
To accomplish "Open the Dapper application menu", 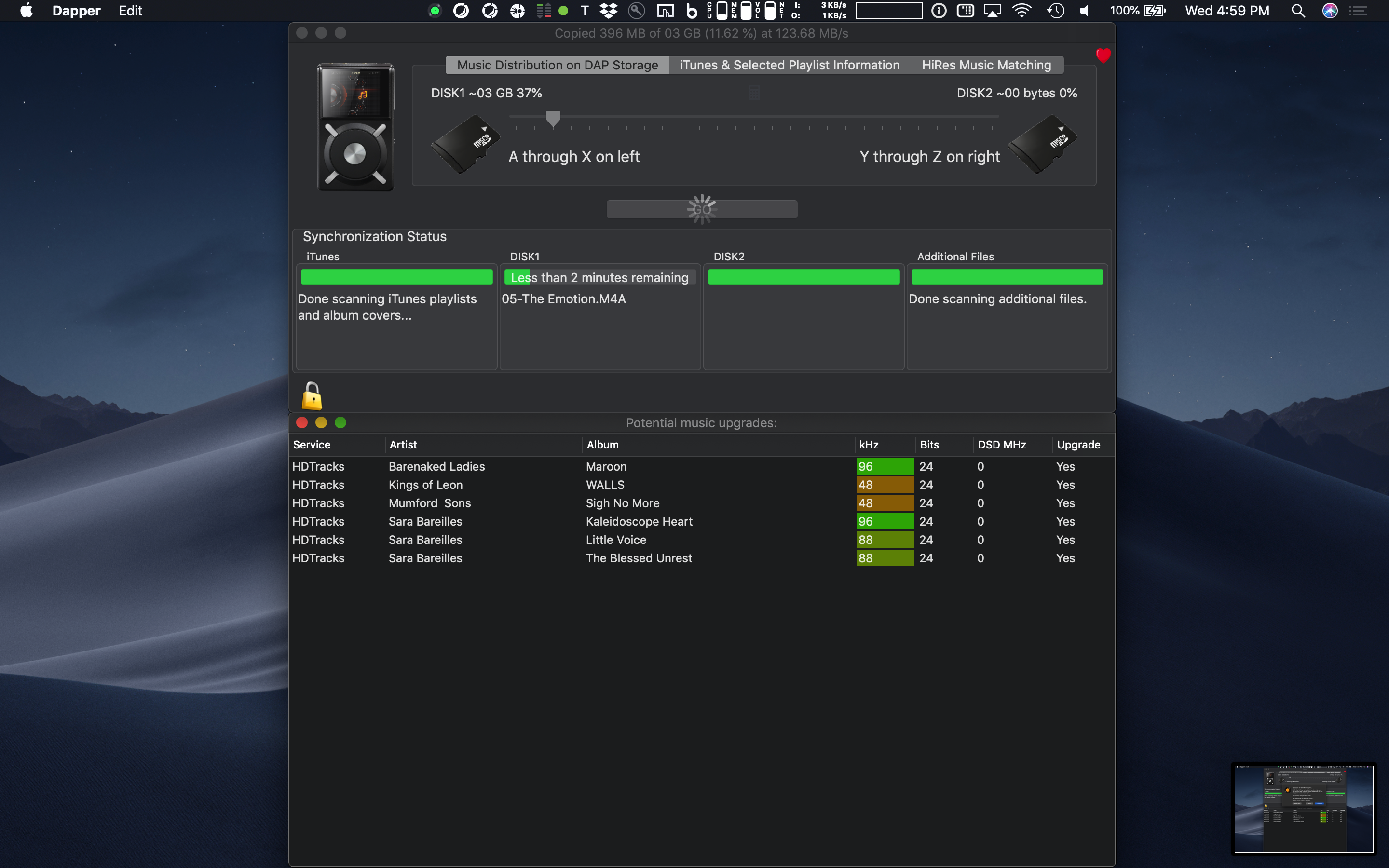I will pyautogui.click(x=76, y=10).
